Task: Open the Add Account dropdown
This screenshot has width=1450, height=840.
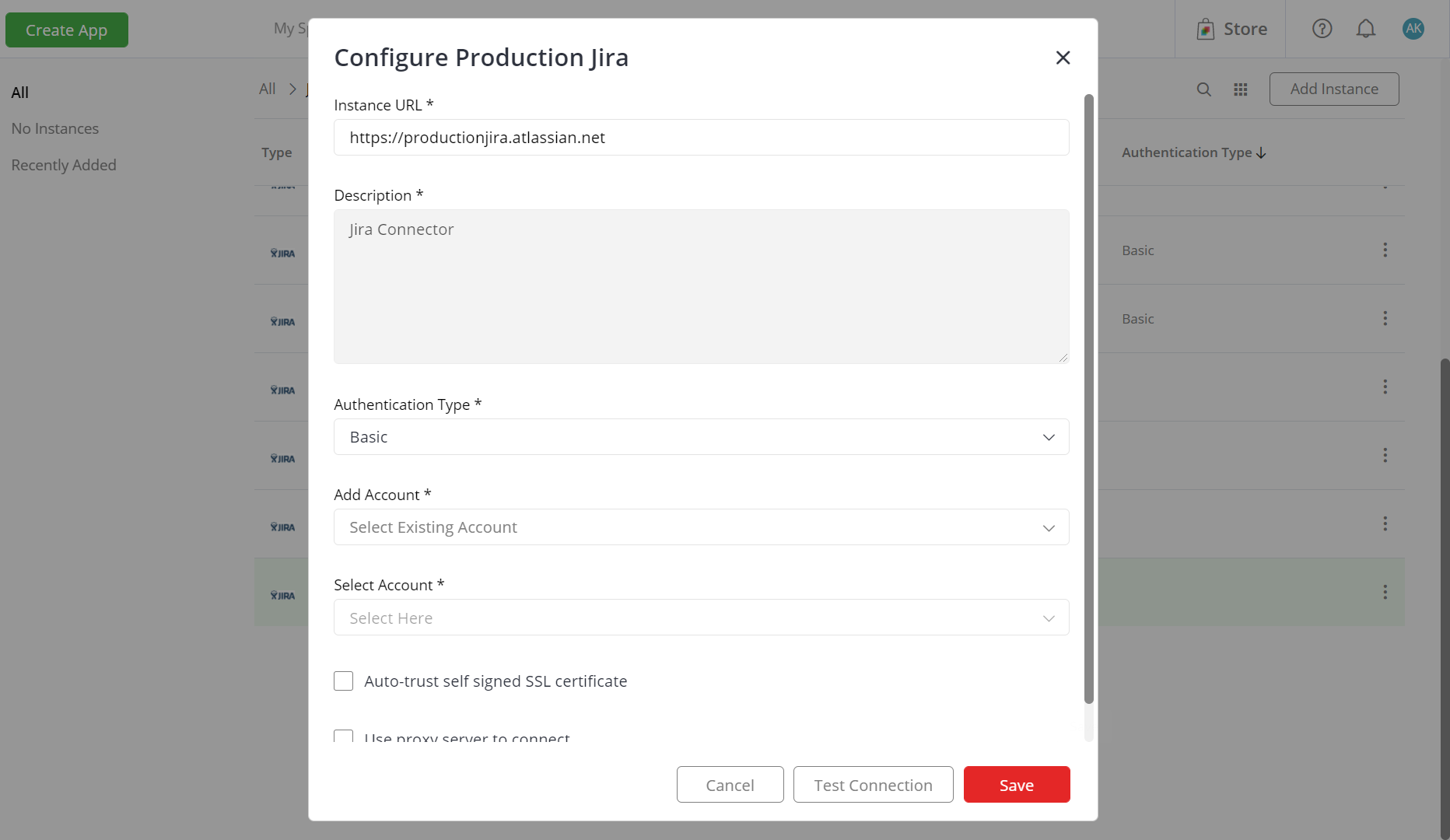Action: 701,527
